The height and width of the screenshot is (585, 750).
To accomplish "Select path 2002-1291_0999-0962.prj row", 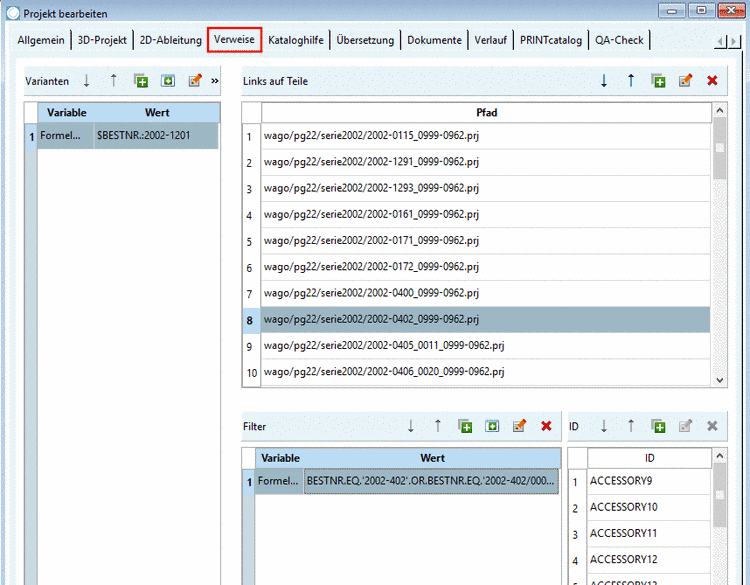I will pos(485,162).
